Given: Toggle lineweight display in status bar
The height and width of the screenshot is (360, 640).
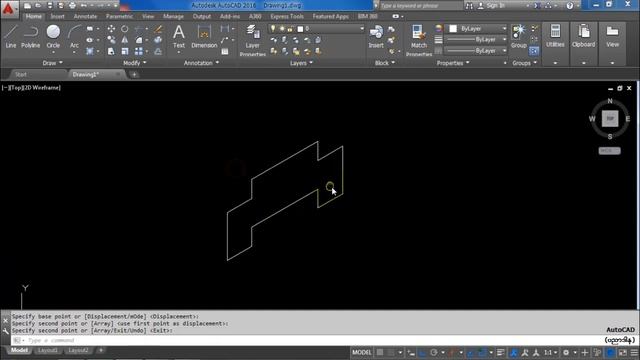Looking at the screenshot, I should click(x=501, y=352).
